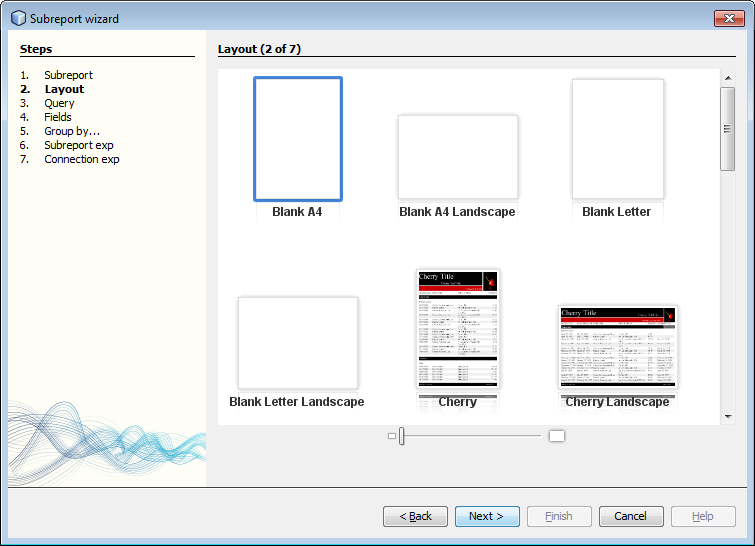Click the Blank A4 label text
The image size is (755, 546).
(x=297, y=212)
